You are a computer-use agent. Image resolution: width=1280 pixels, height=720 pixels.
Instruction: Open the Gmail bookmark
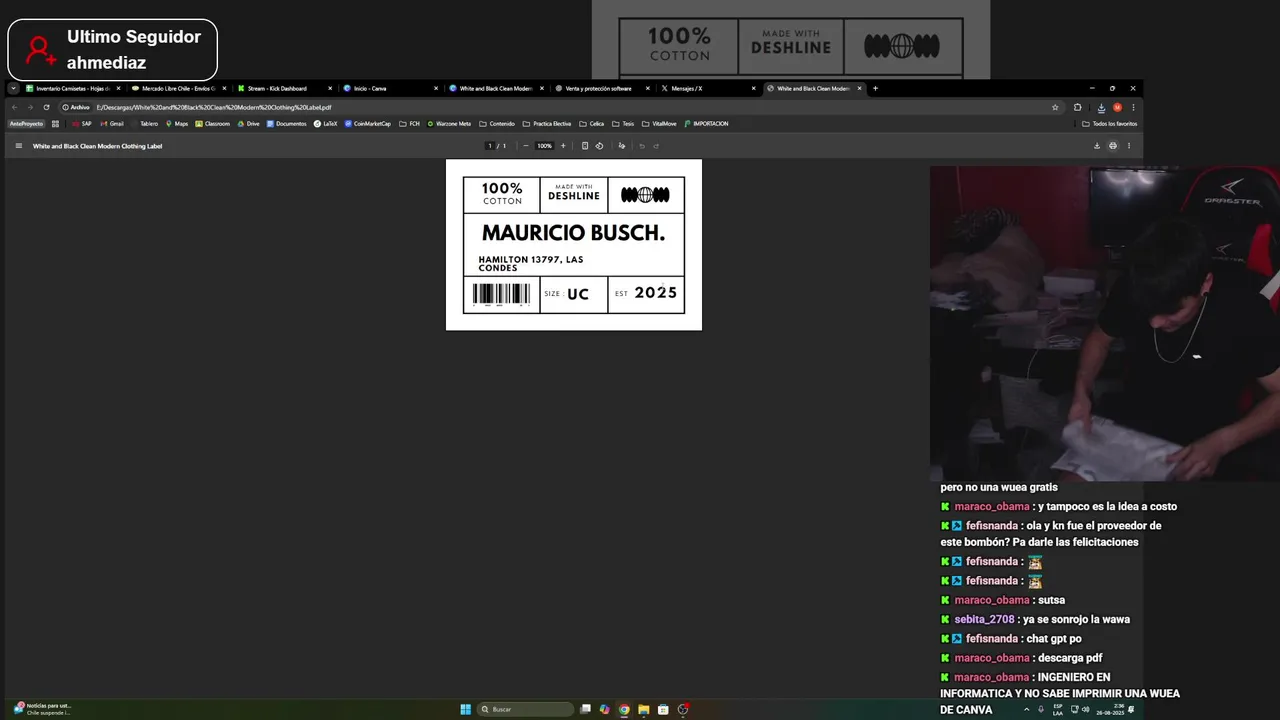(x=111, y=124)
